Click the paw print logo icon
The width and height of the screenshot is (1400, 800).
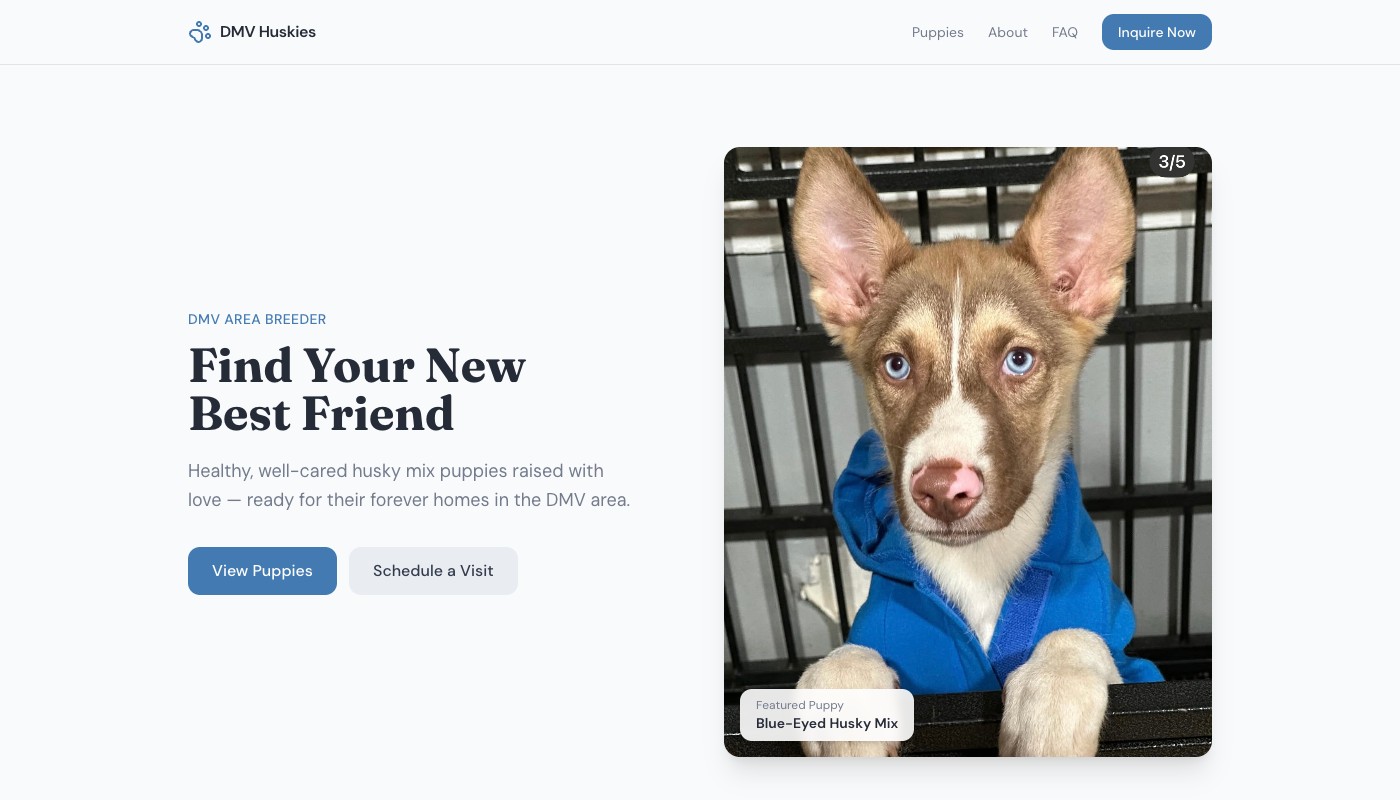point(199,32)
